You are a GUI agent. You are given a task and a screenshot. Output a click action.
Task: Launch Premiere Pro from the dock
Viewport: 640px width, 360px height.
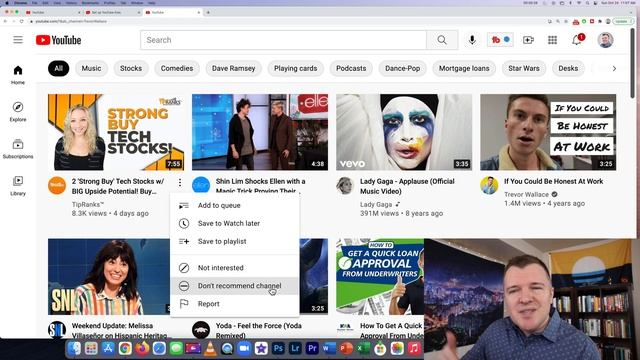point(312,348)
